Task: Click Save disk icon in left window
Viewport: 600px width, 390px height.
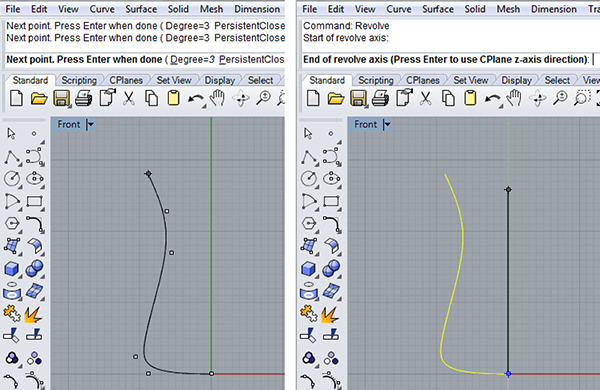Action: [61, 98]
